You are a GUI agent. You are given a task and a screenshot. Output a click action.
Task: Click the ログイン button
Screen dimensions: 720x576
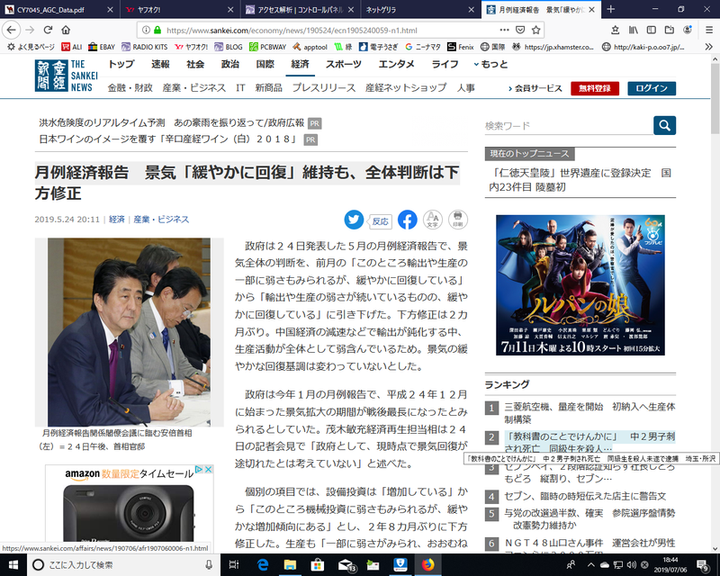coord(651,88)
